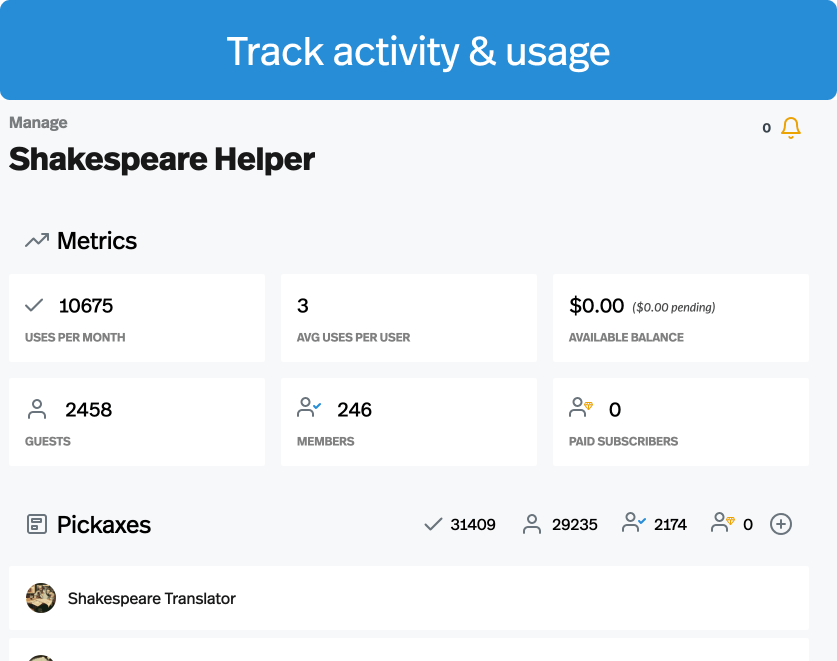Click the Manage breadcrumb label
Image resolution: width=837 pixels, height=661 pixels.
pyautogui.click(x=38, y=122)
